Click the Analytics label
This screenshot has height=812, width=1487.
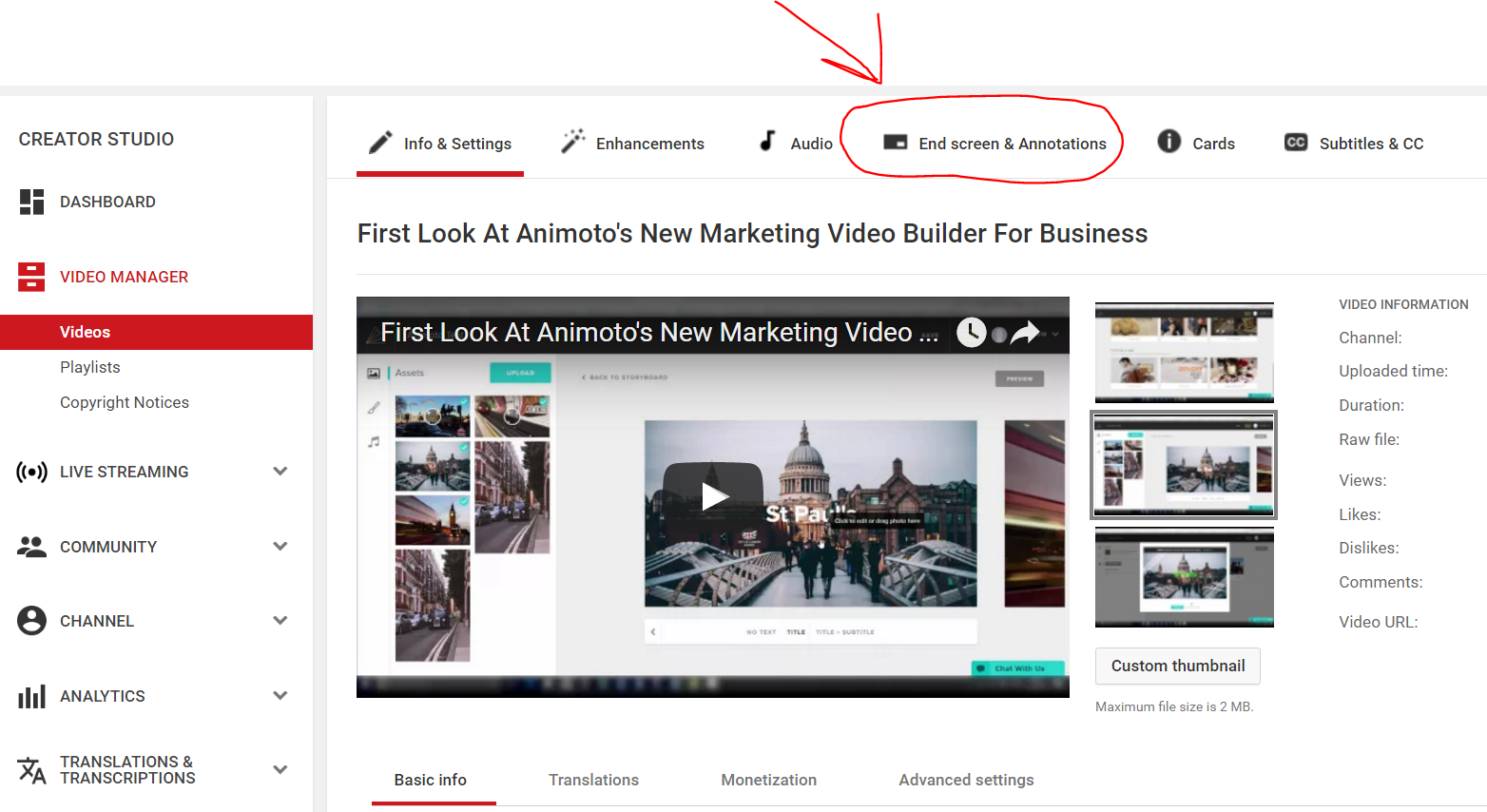coord(103,696)
